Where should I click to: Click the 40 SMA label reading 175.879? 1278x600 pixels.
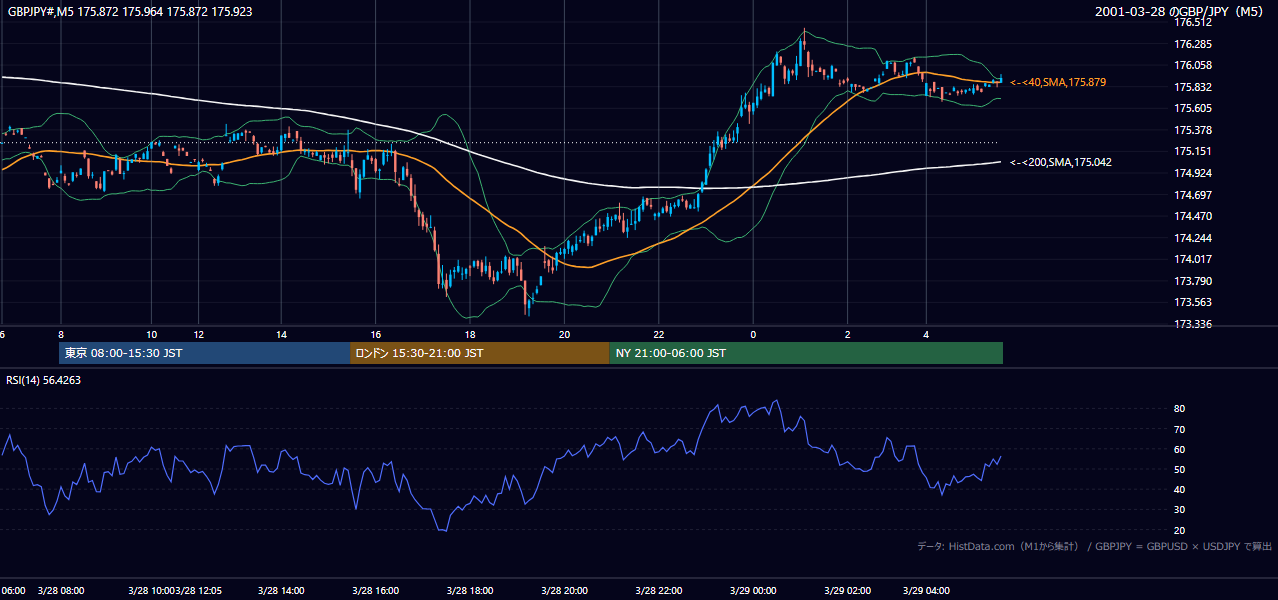[x=1058, y=82]
